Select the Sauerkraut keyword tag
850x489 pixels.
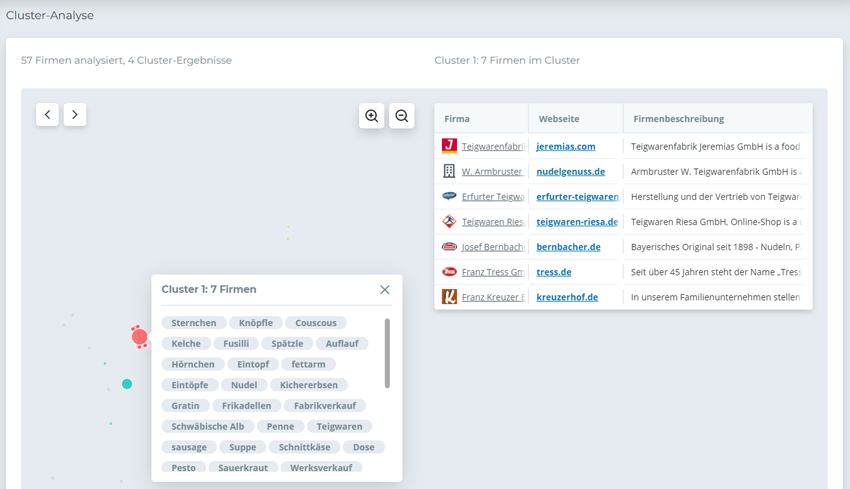[x=243, y=467]
